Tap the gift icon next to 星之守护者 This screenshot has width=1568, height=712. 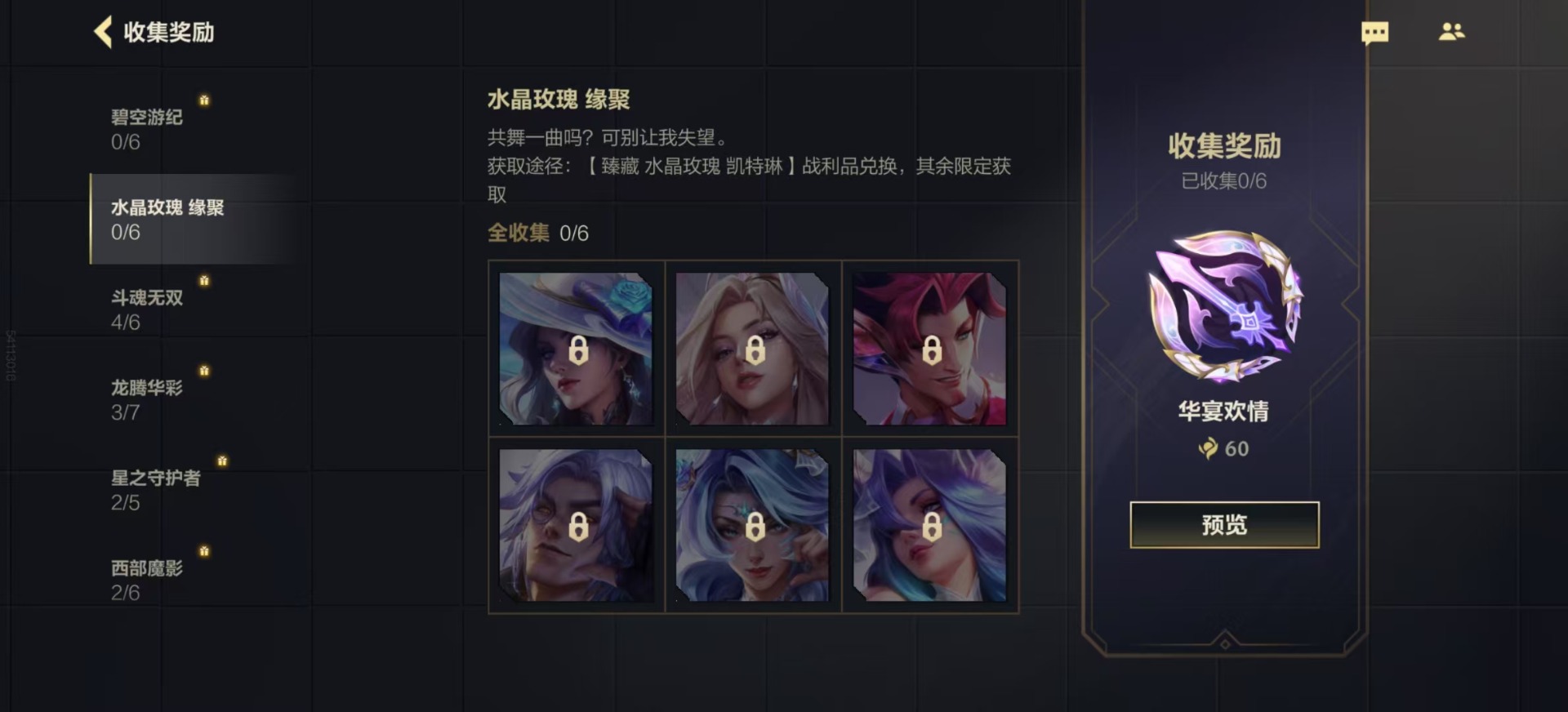[222, 461]
